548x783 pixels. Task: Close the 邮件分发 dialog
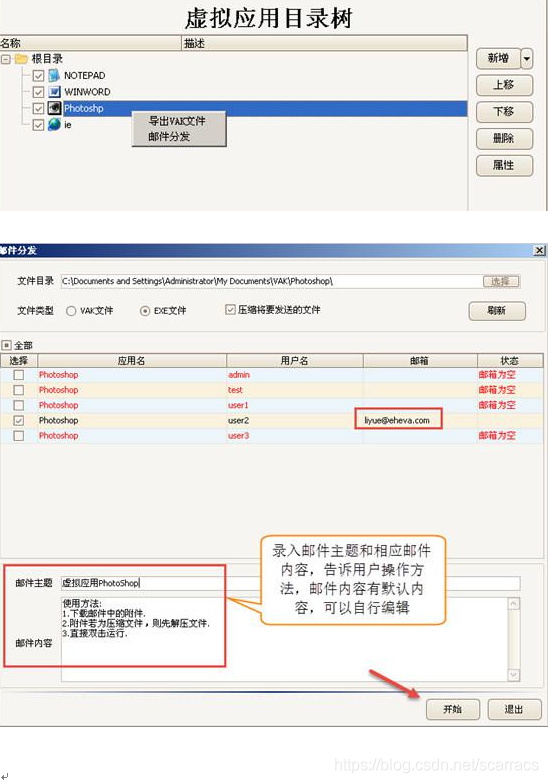539,250
